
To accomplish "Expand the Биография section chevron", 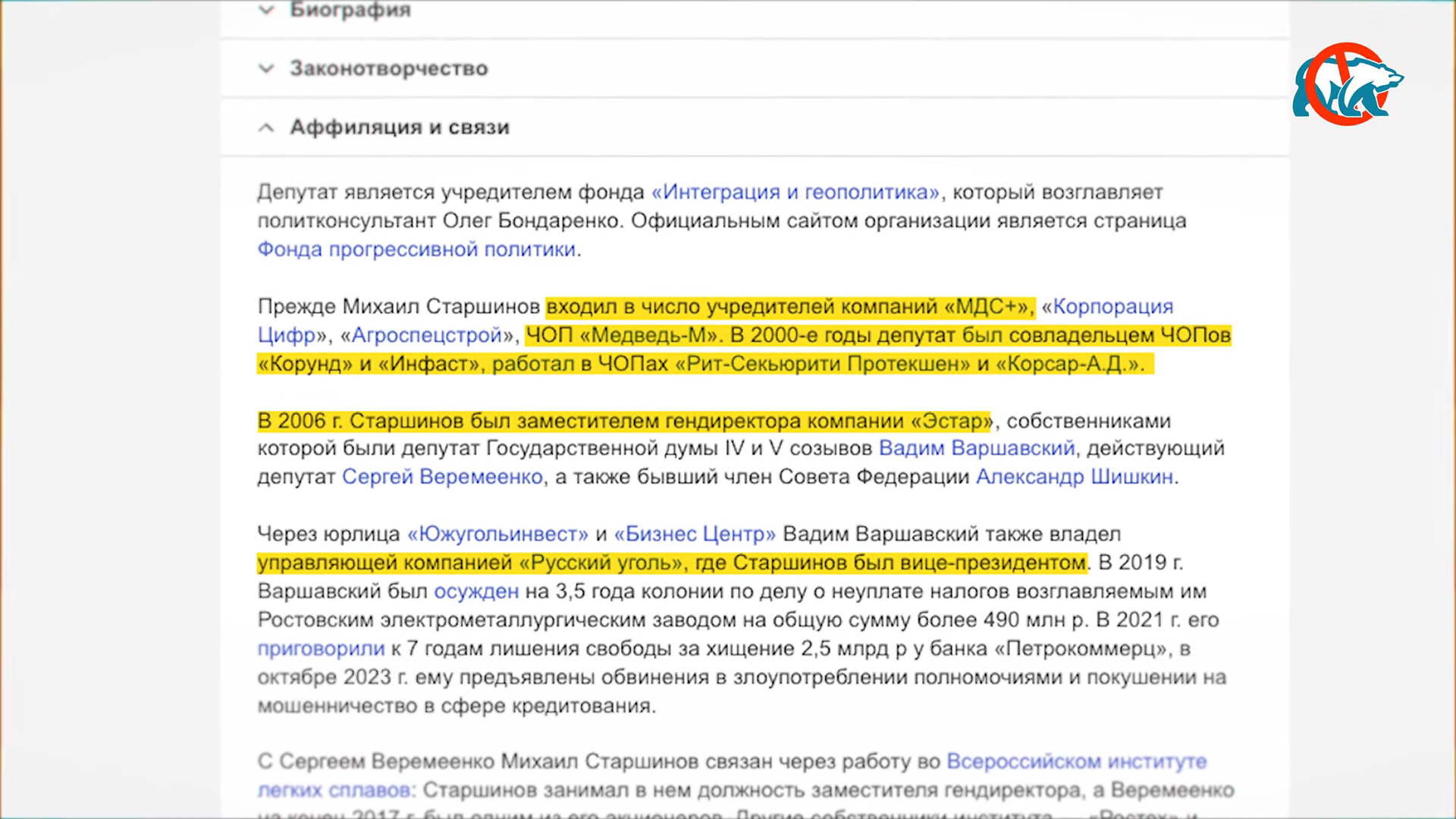I will (x=265, y=11).
